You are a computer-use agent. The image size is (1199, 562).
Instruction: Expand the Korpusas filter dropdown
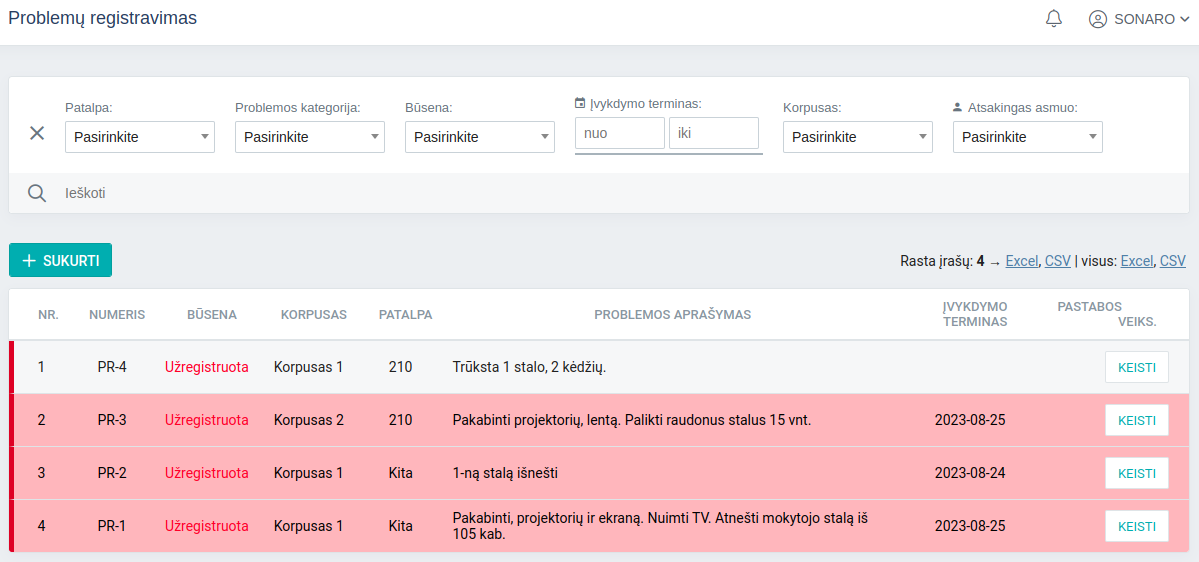tap(858, 137)
